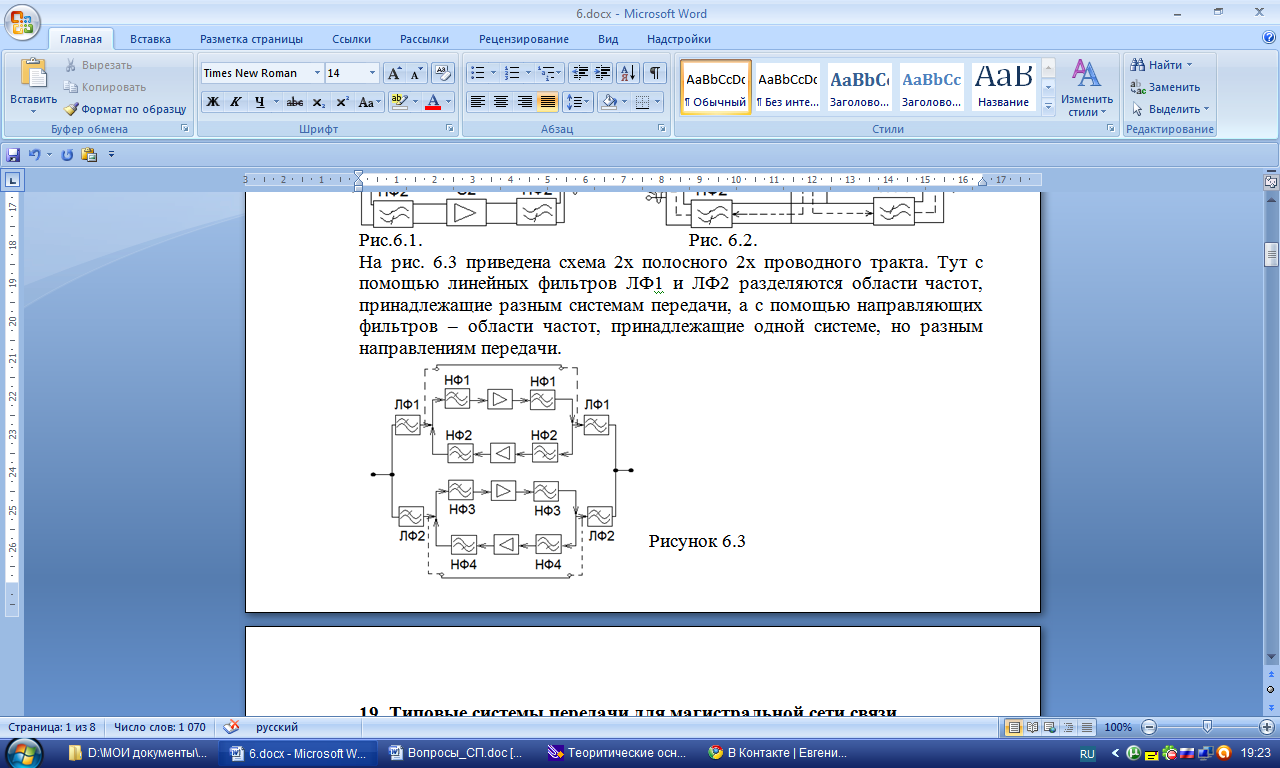Toggle show paragraph marks (¶)
The width and height of the screenshot is (1280, 768).
tap(655, 73)
